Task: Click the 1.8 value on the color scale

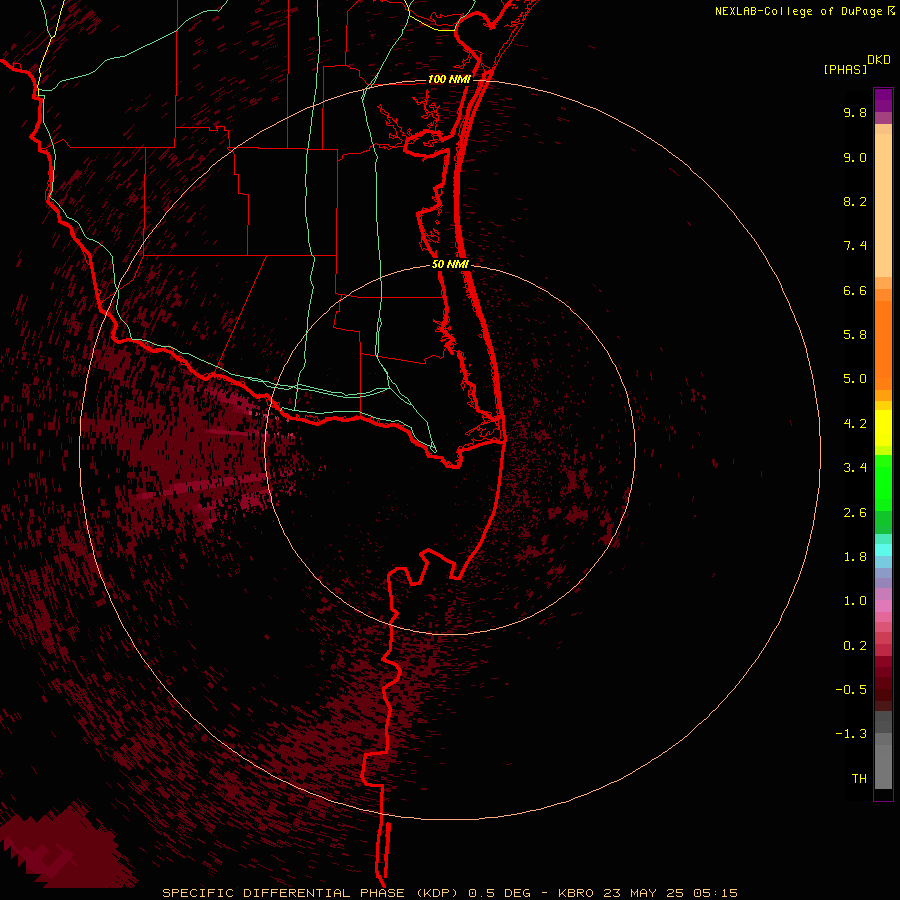Action: click(x=855, y=557)
